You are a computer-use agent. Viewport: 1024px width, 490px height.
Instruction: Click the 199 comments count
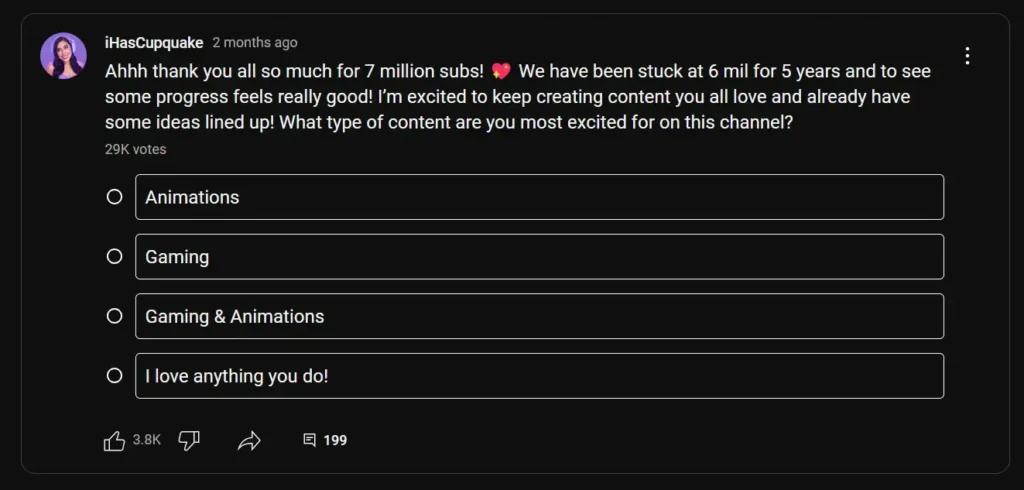pyautogui.click(x=335, y=440)
